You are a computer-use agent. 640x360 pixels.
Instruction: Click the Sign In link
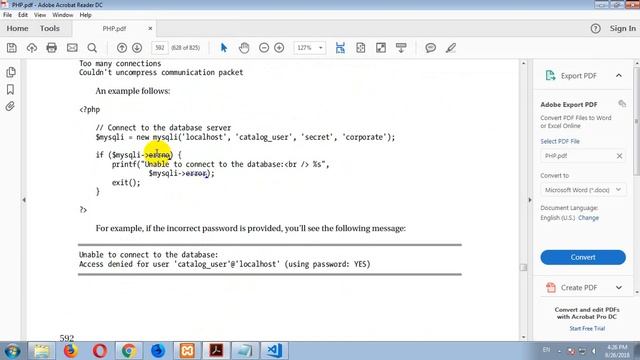tap(622, 29)
